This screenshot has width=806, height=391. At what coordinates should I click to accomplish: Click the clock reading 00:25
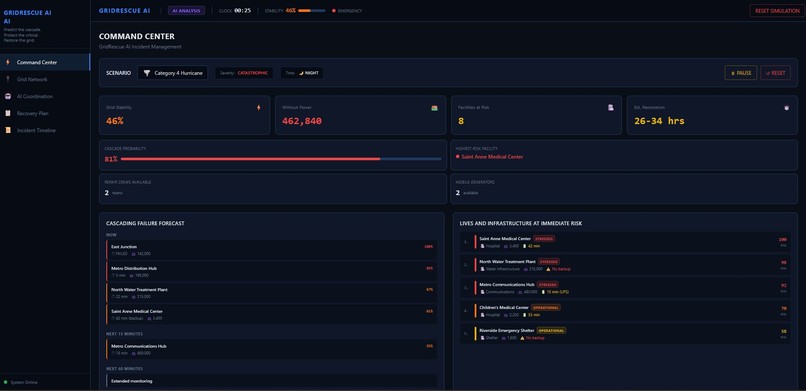(243, 10)
